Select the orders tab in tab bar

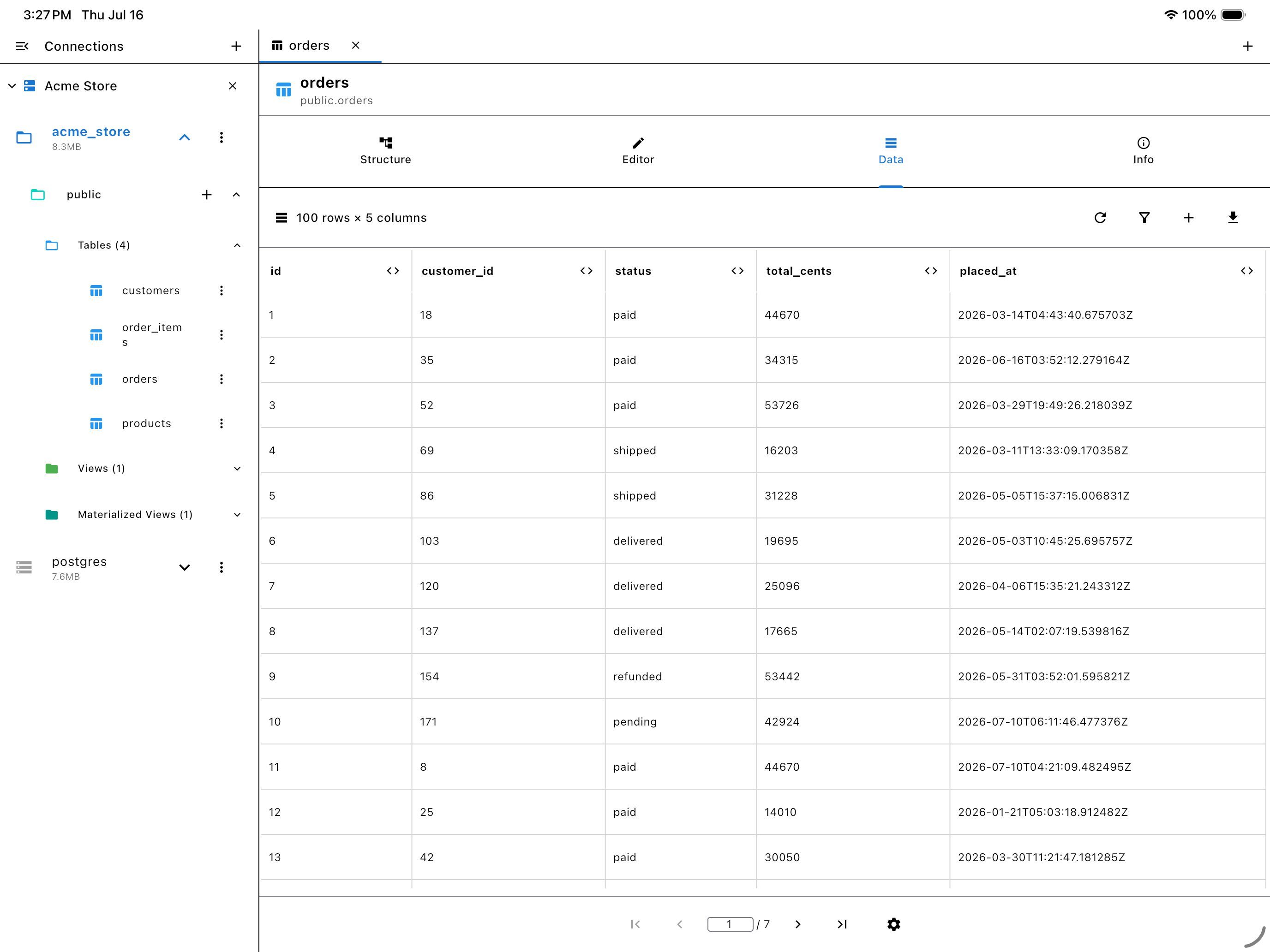point(309,45)
